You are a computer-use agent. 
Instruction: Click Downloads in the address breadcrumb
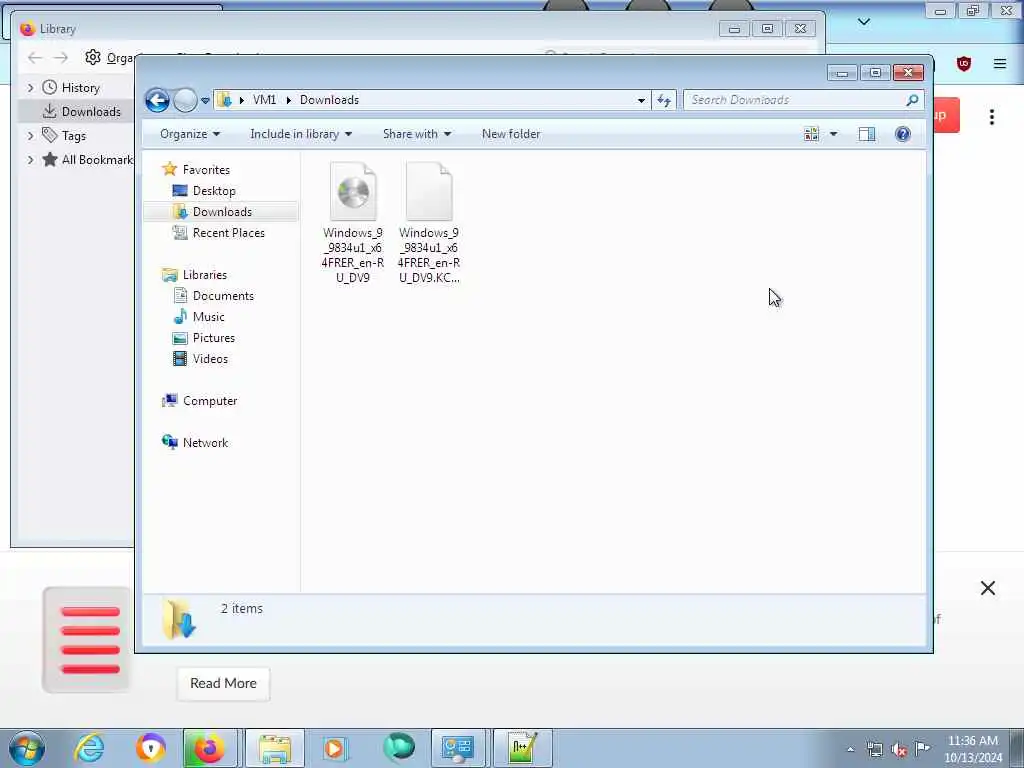click(329, 100)
